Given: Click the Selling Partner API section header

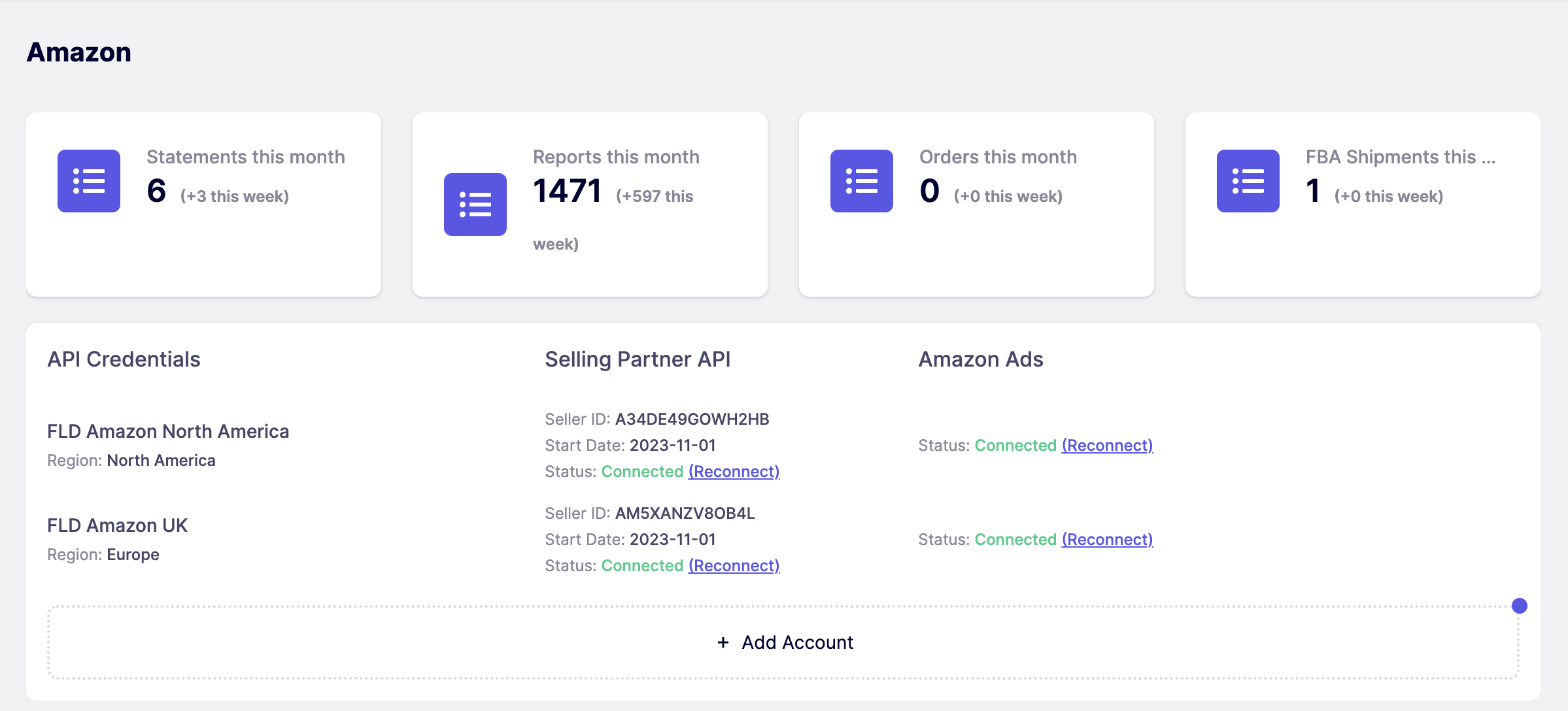Looking at the screenshot, I should click(638, 359).
